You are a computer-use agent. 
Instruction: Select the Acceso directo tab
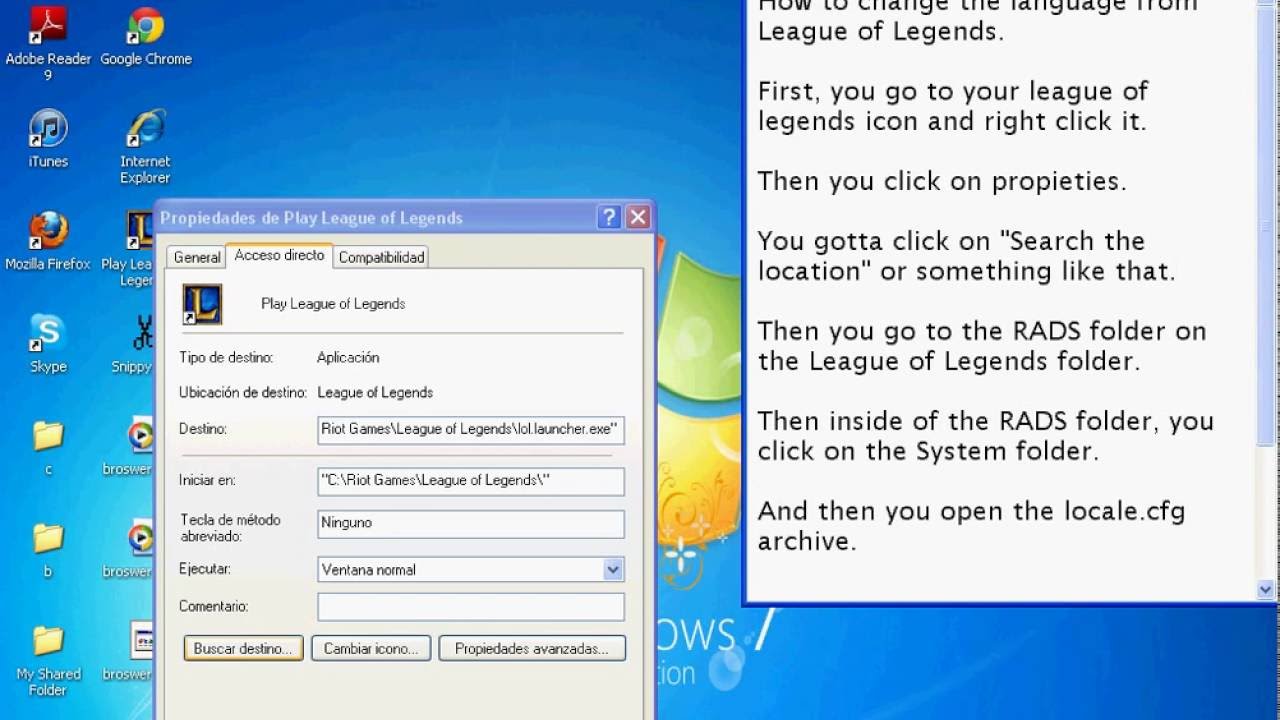(279, 255)
